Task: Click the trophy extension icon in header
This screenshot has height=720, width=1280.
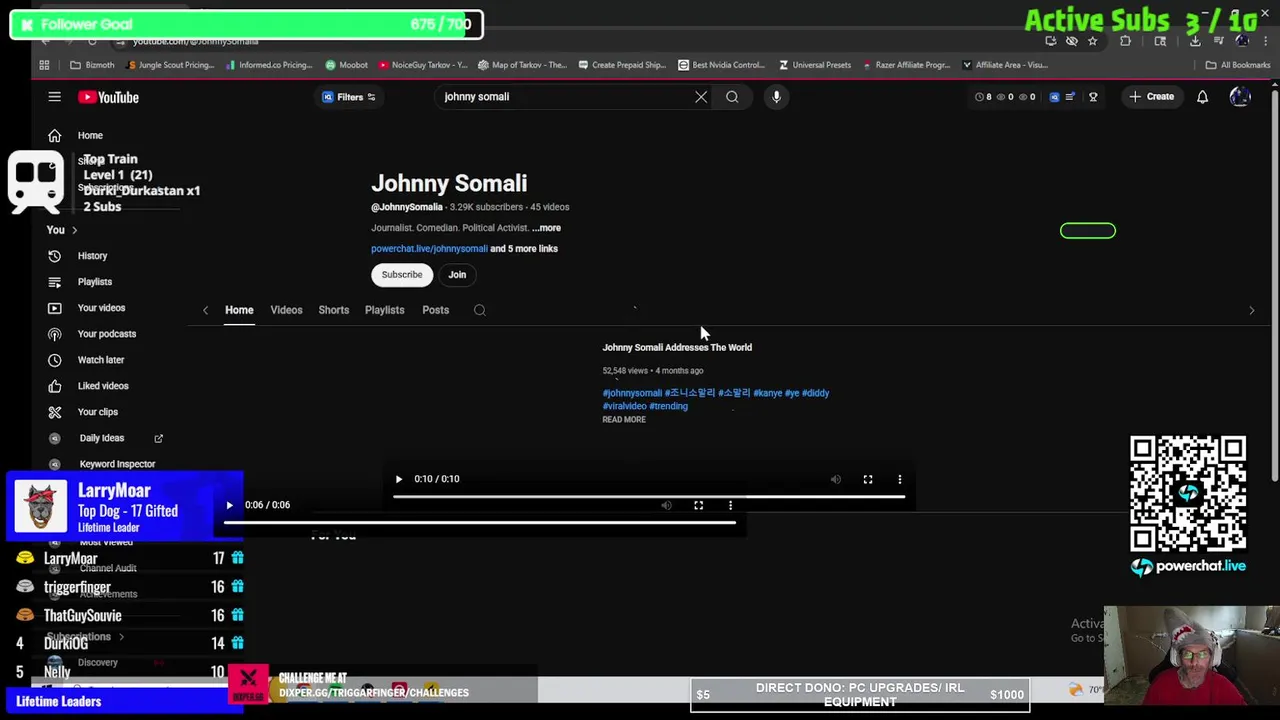Action: click(1093, 97)
